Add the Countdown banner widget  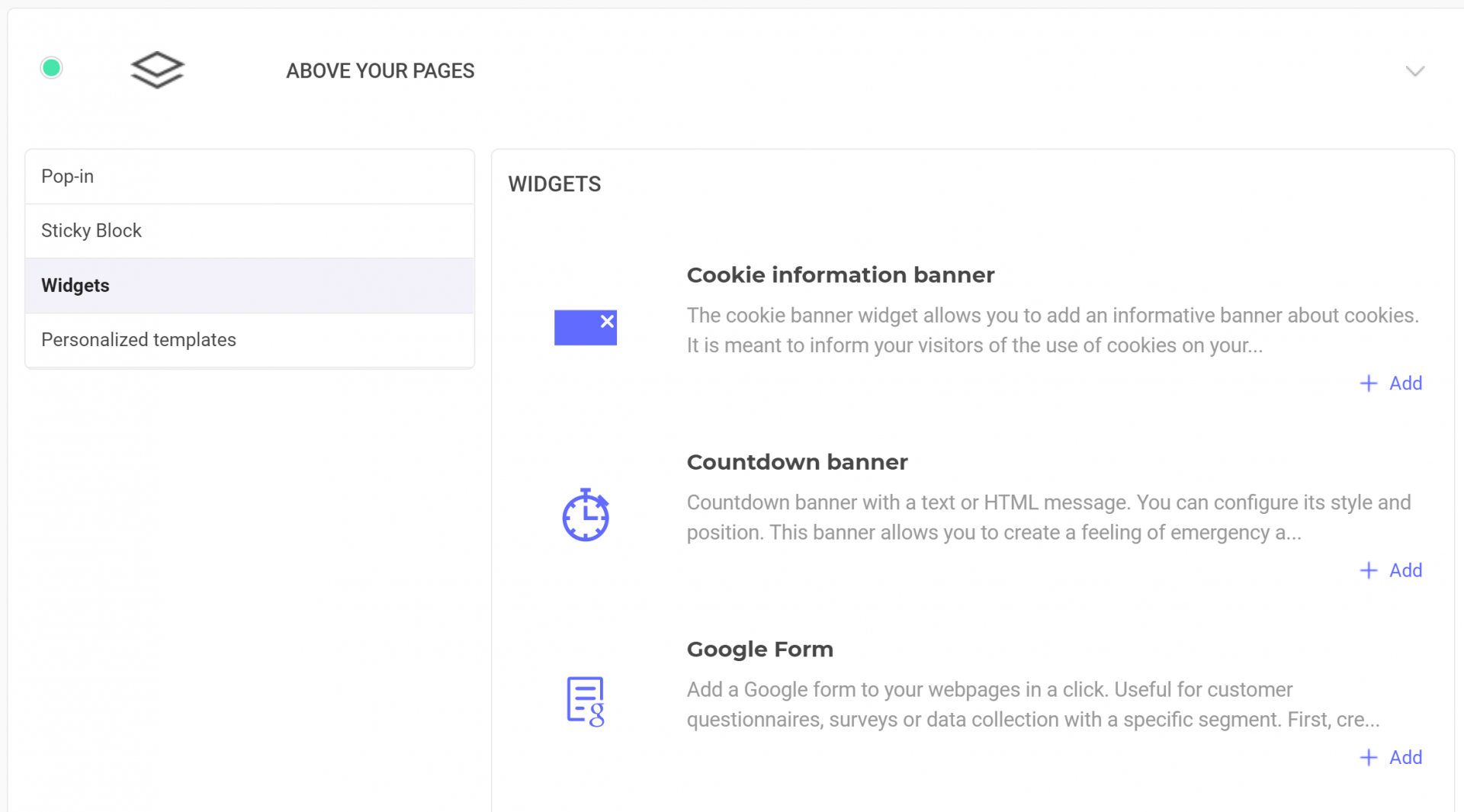(x=1391, y=570)
